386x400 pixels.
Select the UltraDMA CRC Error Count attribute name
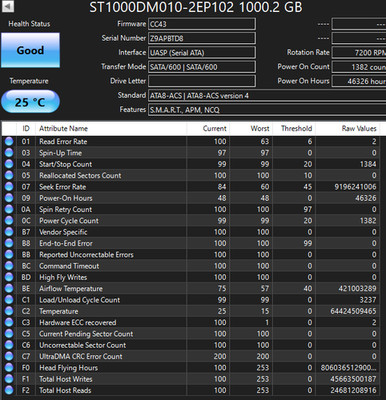click(x=81, y=357)
